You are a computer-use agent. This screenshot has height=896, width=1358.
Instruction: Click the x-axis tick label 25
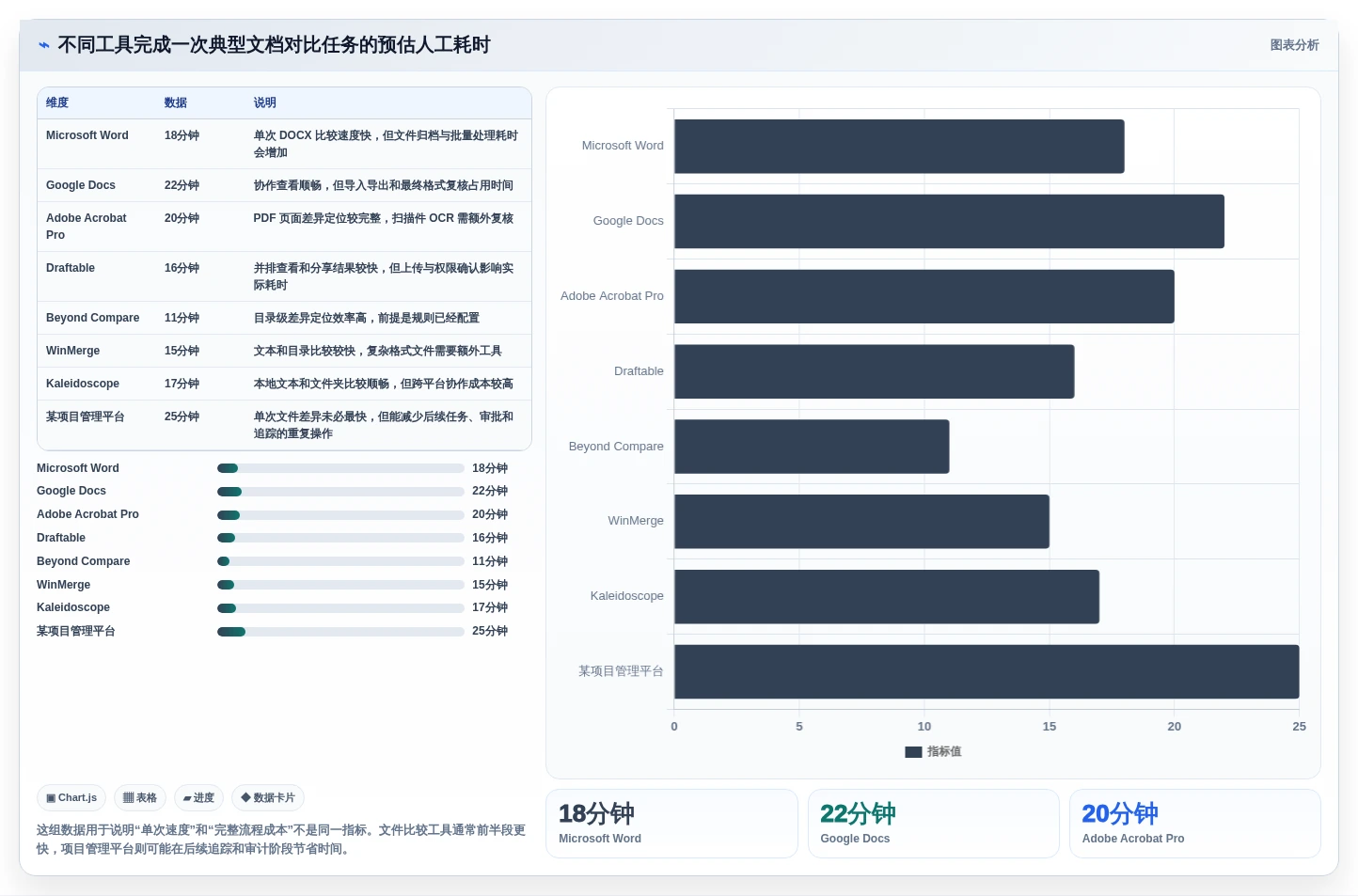(1299, 727)
